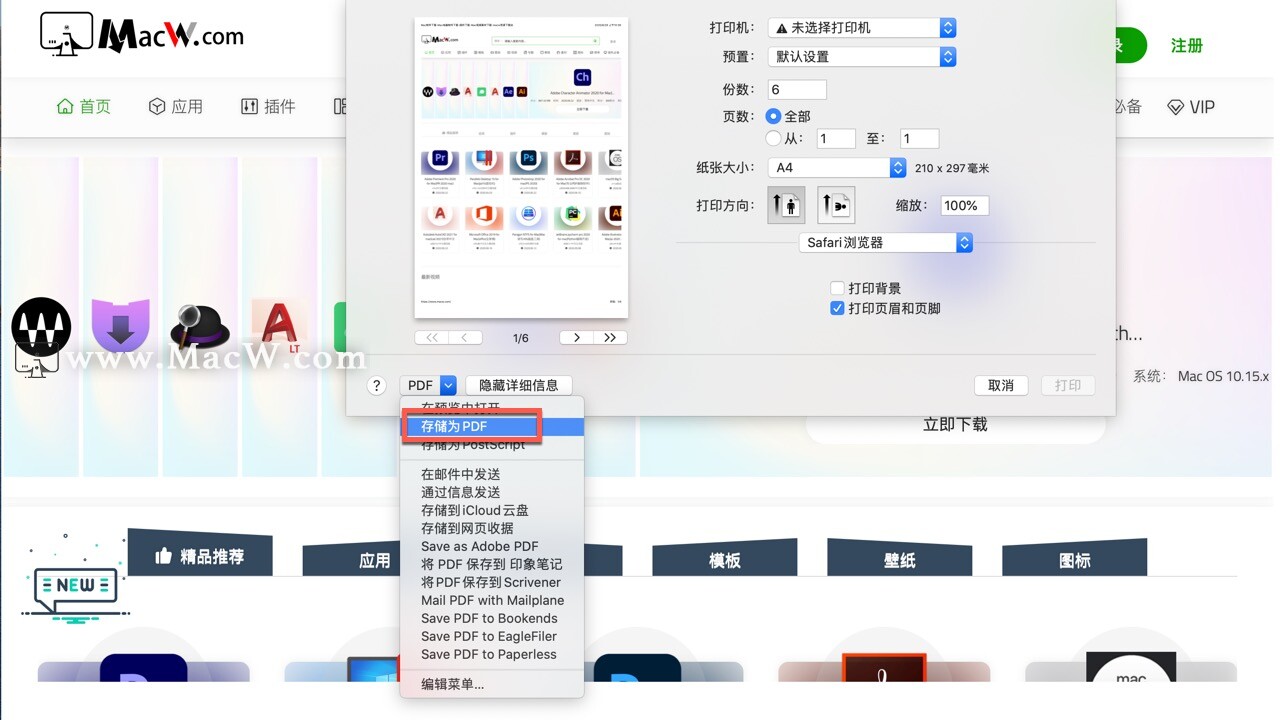Select the 应用 category tab
The width and height of the screenshot is (1280, 720).
(375, 560)
